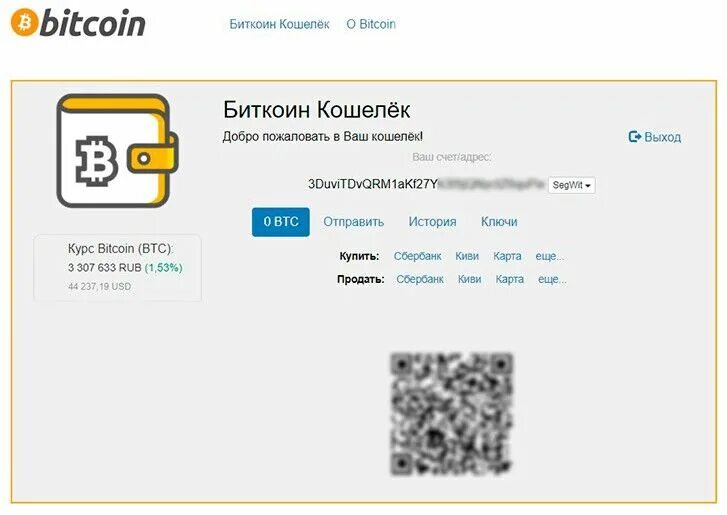The height and width of the screenshot is (515, 727).
Task: Open the О Bitcoin nav link
Action: click(371, 24)
